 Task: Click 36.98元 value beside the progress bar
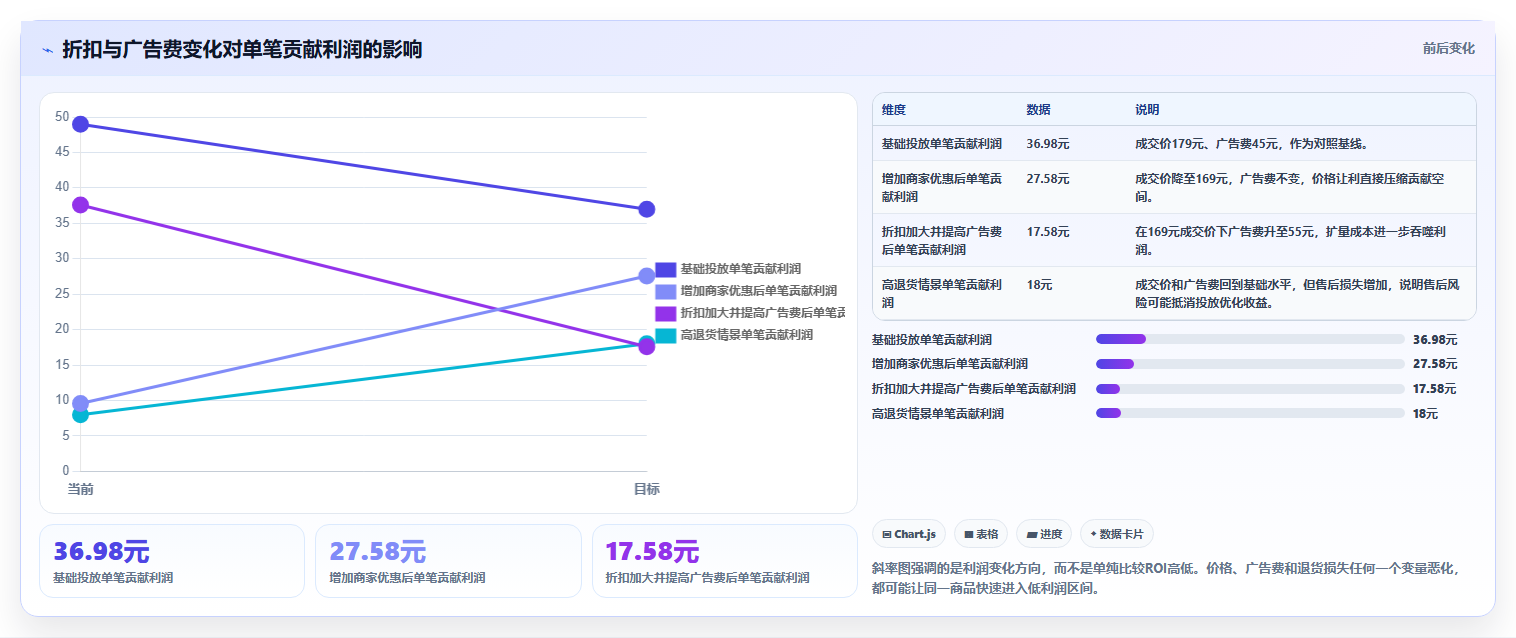[1435, 340]
